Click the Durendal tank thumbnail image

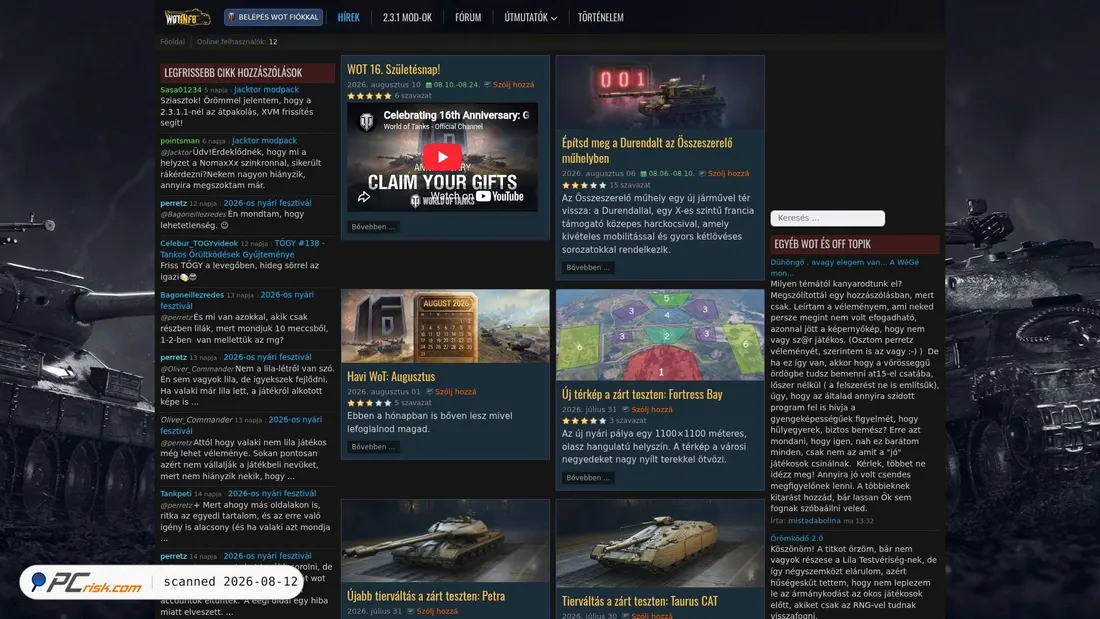tap(660, 93)
